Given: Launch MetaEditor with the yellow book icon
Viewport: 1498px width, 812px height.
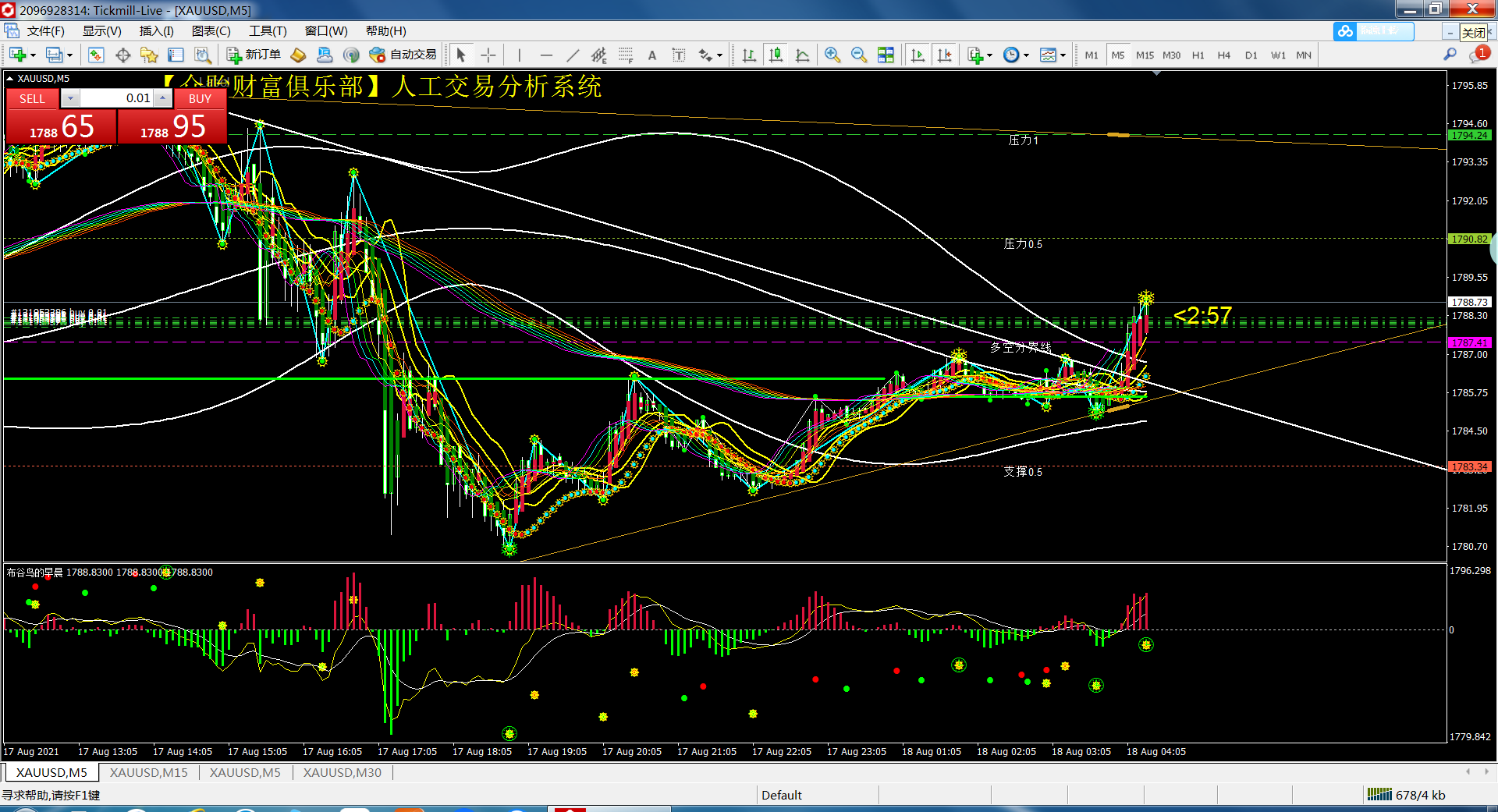Looking at the screenshot, I should pos(298,55).
